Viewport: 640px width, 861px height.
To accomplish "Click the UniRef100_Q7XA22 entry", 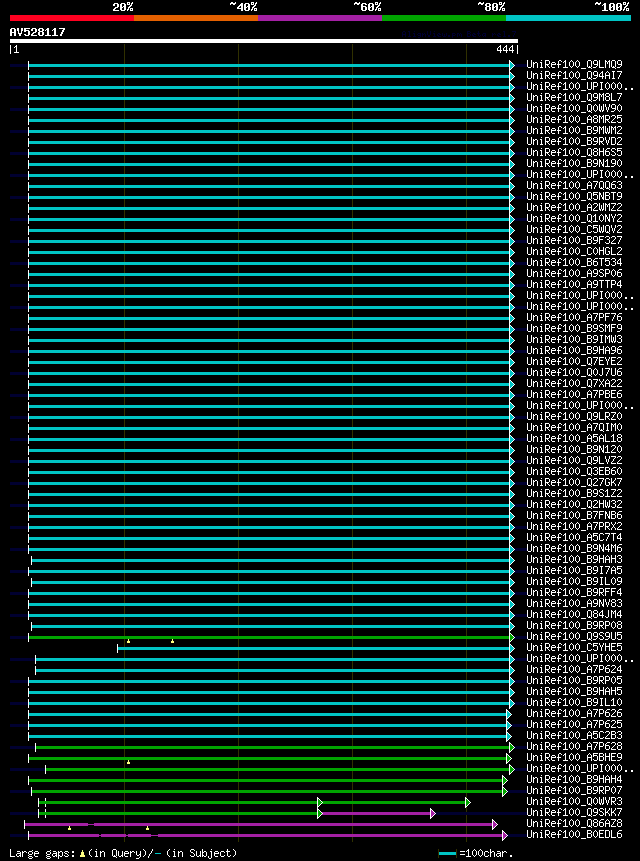I will pos(574,383).
